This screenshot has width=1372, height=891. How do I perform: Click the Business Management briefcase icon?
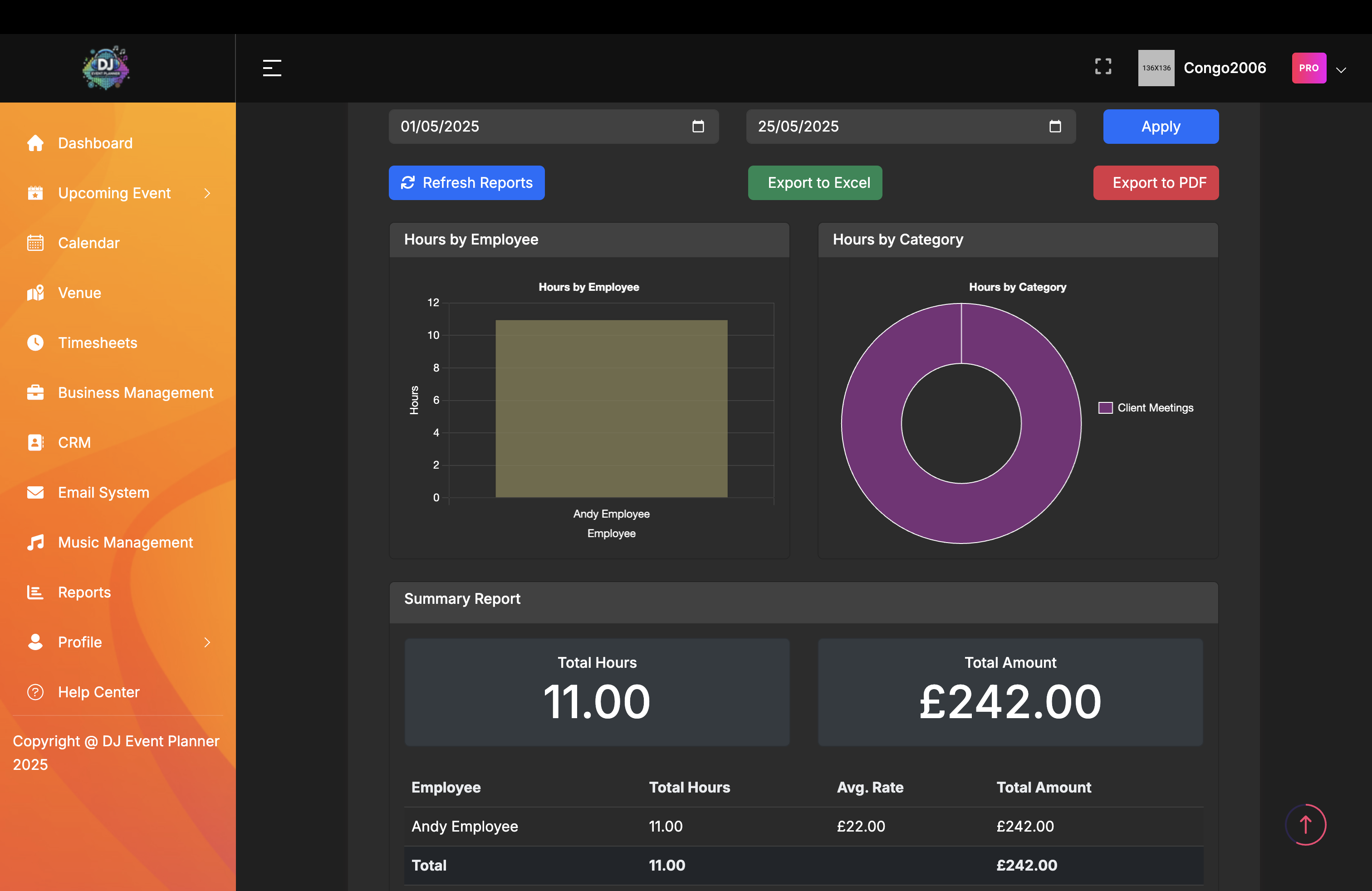coord(35,392)
